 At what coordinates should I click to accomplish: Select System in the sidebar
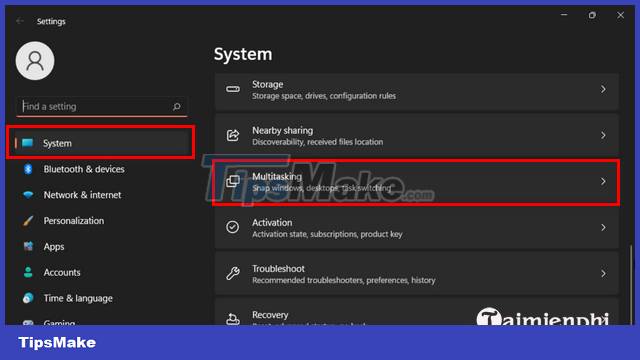coord(101,143)
